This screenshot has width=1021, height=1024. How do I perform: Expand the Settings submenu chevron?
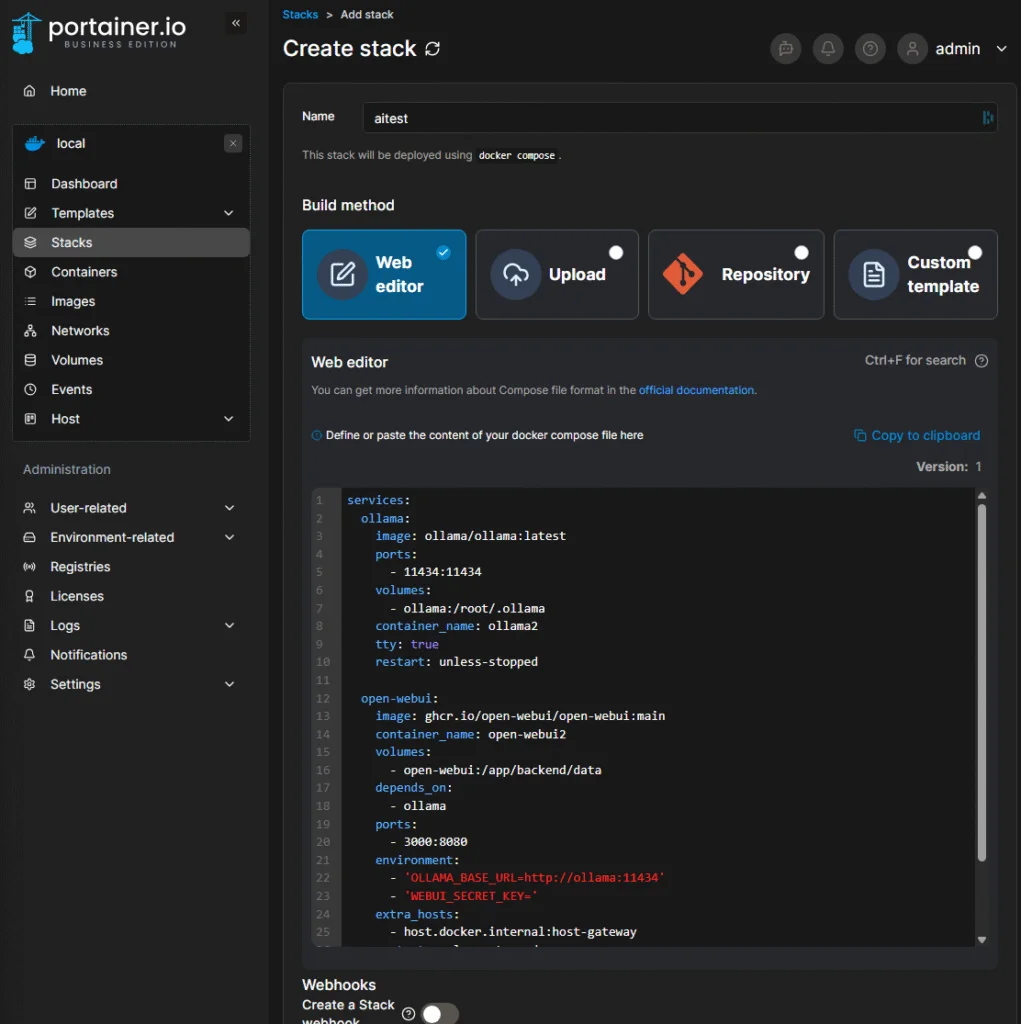coord(229,684)
